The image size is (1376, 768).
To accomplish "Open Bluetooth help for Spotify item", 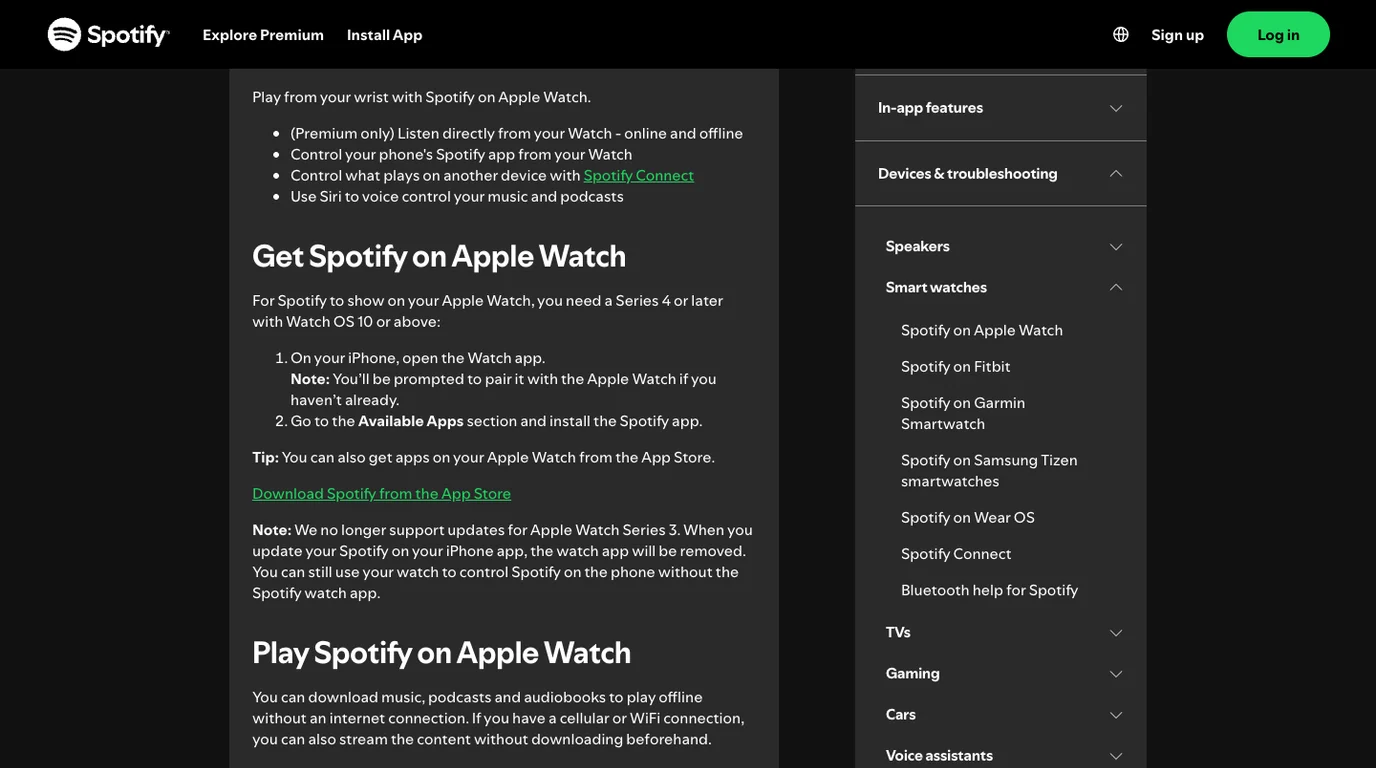I will coord(989,590).
